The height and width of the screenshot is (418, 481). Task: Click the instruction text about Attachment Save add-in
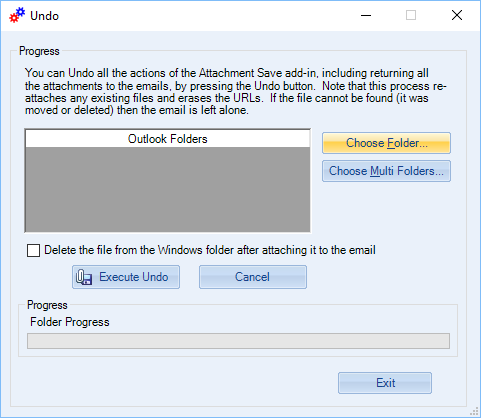(x=235, y=91)
